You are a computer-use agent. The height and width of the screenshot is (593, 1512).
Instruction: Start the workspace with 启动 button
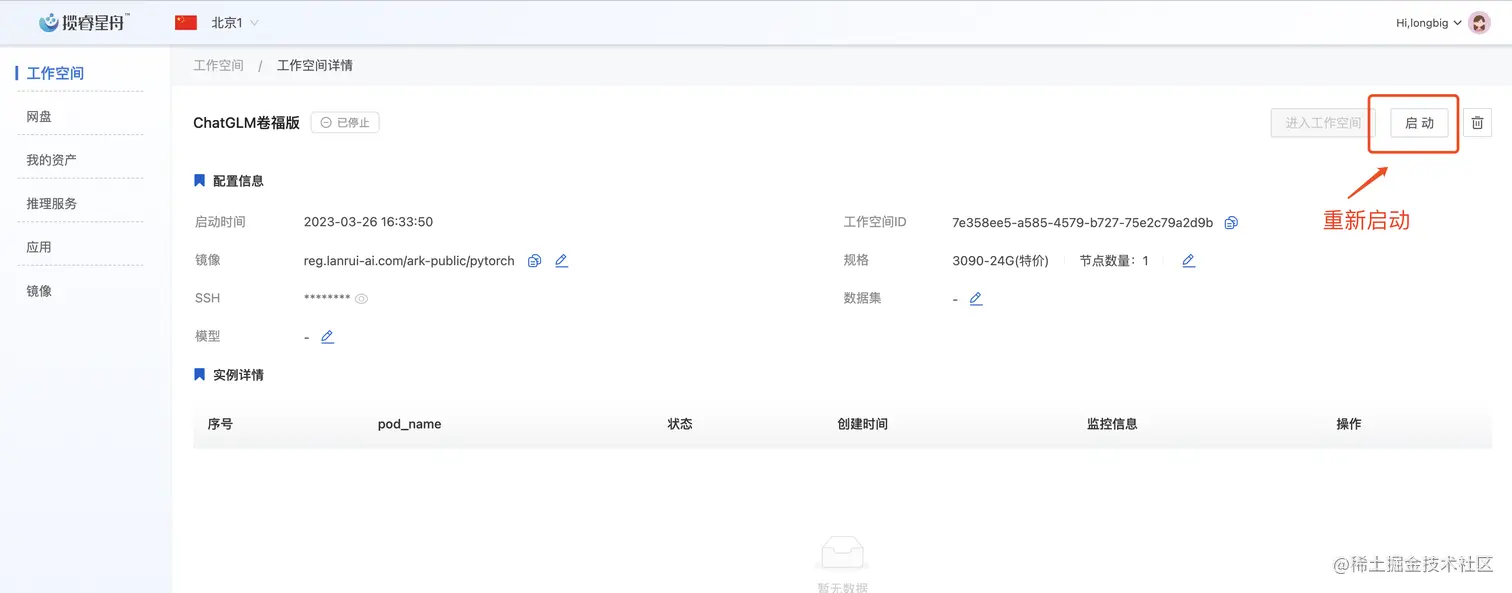(x=1419, y=123)
